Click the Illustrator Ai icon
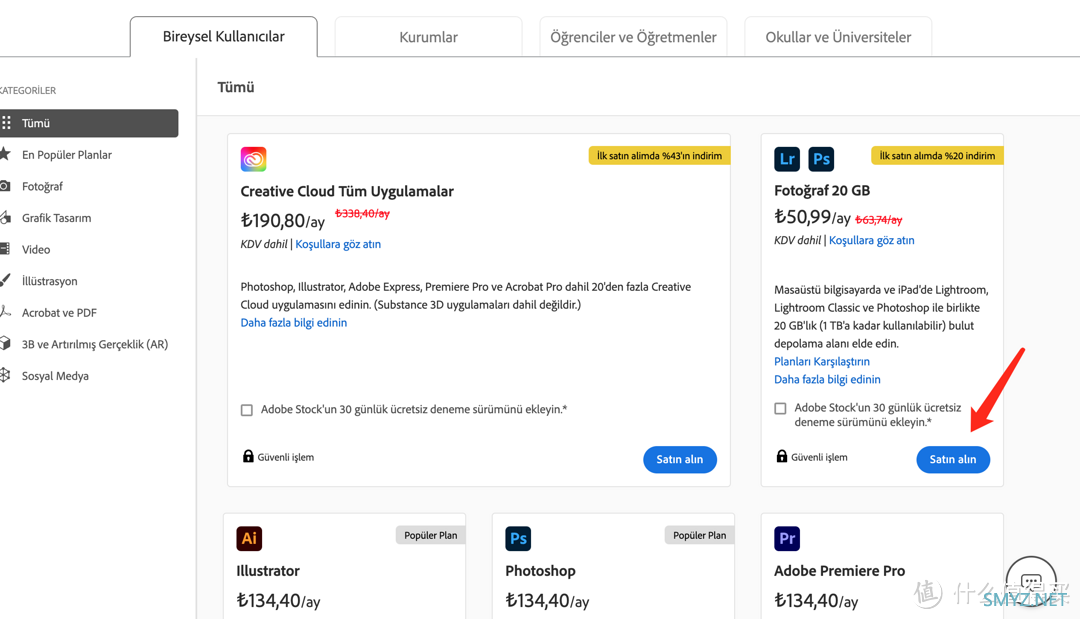1080x619 pixels. [x=249, y=538]
